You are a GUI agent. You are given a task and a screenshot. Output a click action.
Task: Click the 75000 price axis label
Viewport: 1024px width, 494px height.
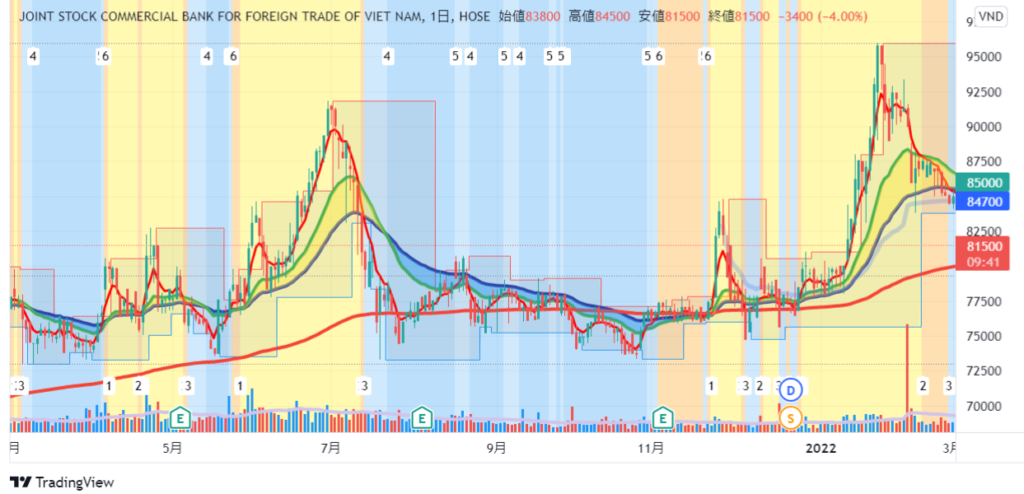[985, 336]
